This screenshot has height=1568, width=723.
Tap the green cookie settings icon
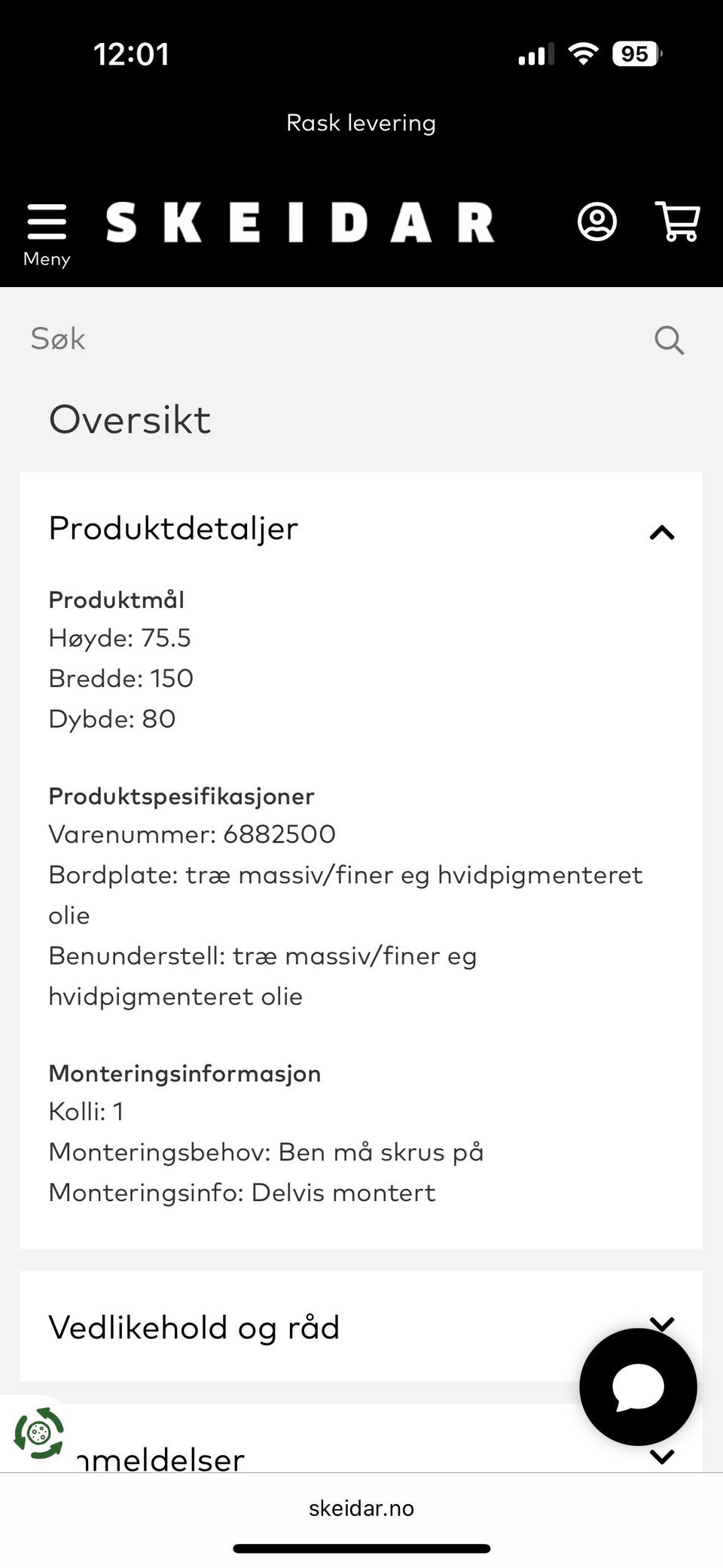(39, 1432)
